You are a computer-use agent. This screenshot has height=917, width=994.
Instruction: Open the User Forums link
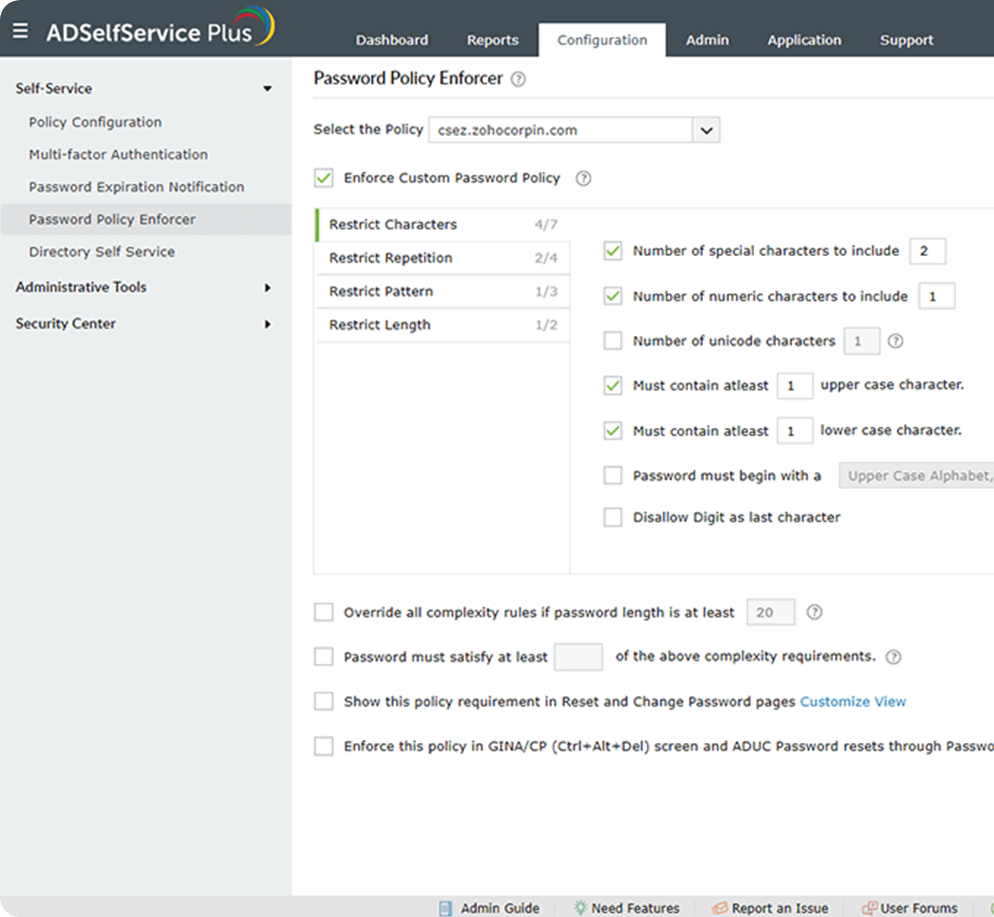(x=919, y=908)
